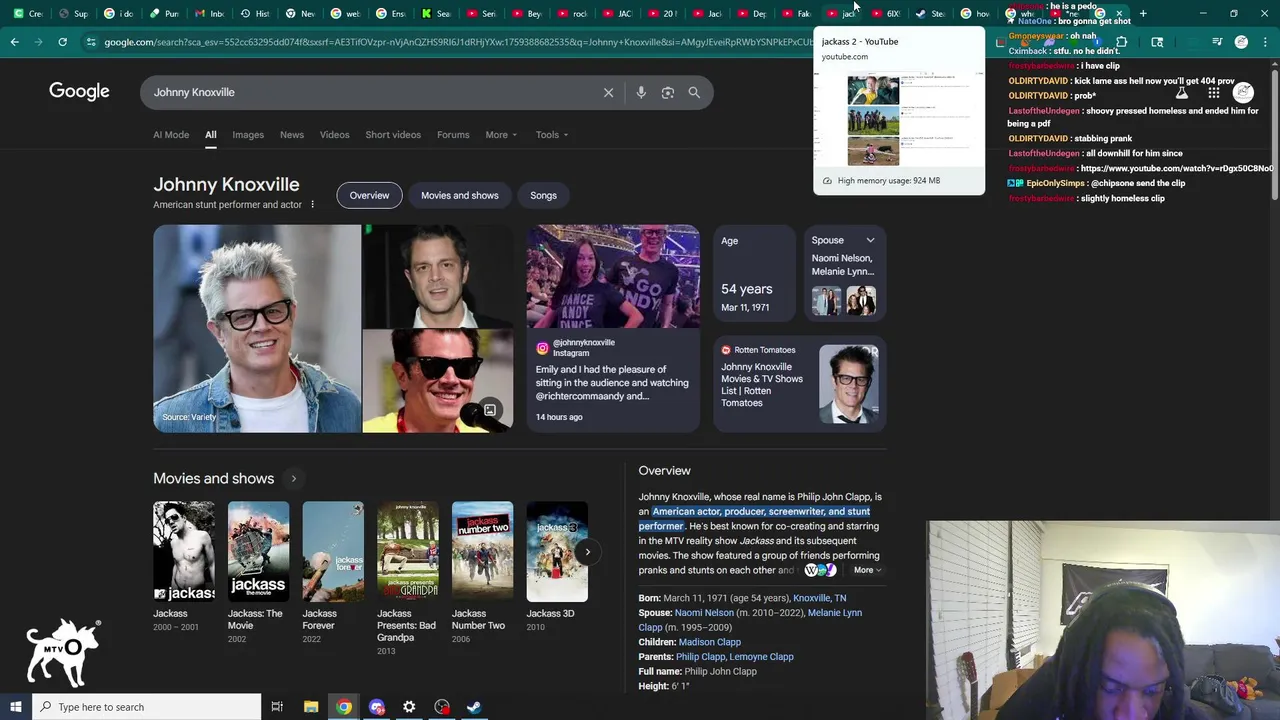Submit search with the magnifier icon
Viewport: 1280px width, 720px height.
click(694, 92)
